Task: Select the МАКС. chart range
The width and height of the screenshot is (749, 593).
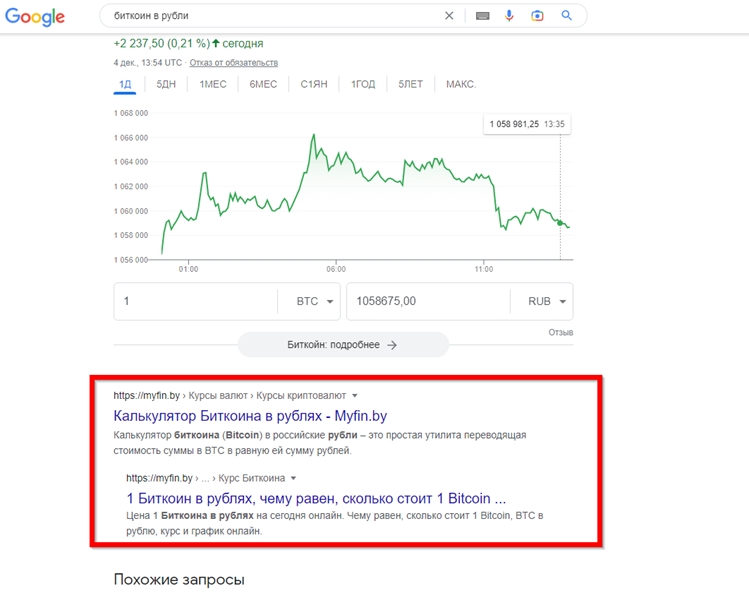Action: pyautogui.click(x=461, y=84)
